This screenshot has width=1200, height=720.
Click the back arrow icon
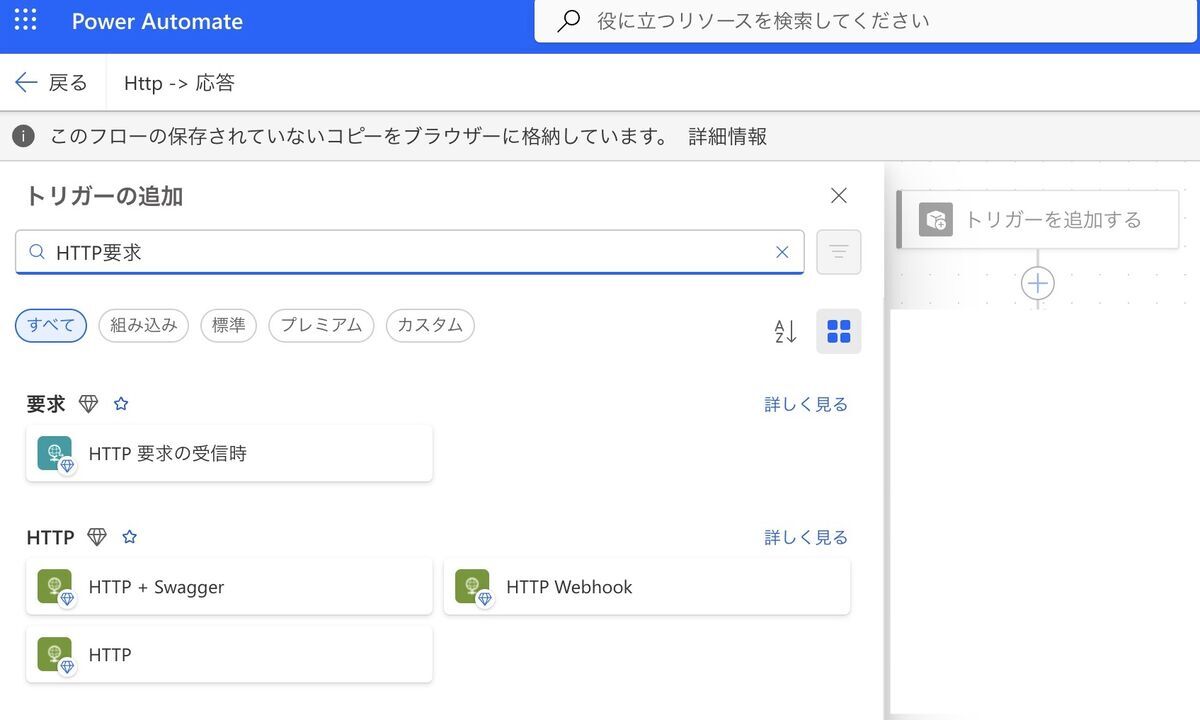26,83
